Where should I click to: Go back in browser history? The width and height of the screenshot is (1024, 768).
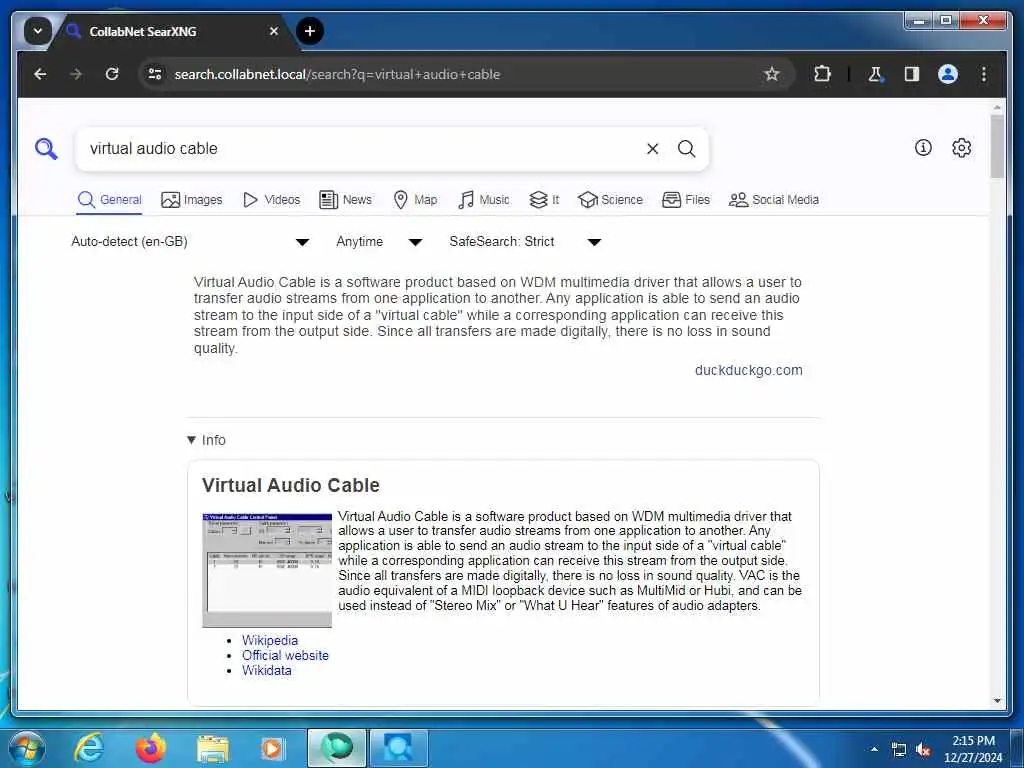coord(40,74)
